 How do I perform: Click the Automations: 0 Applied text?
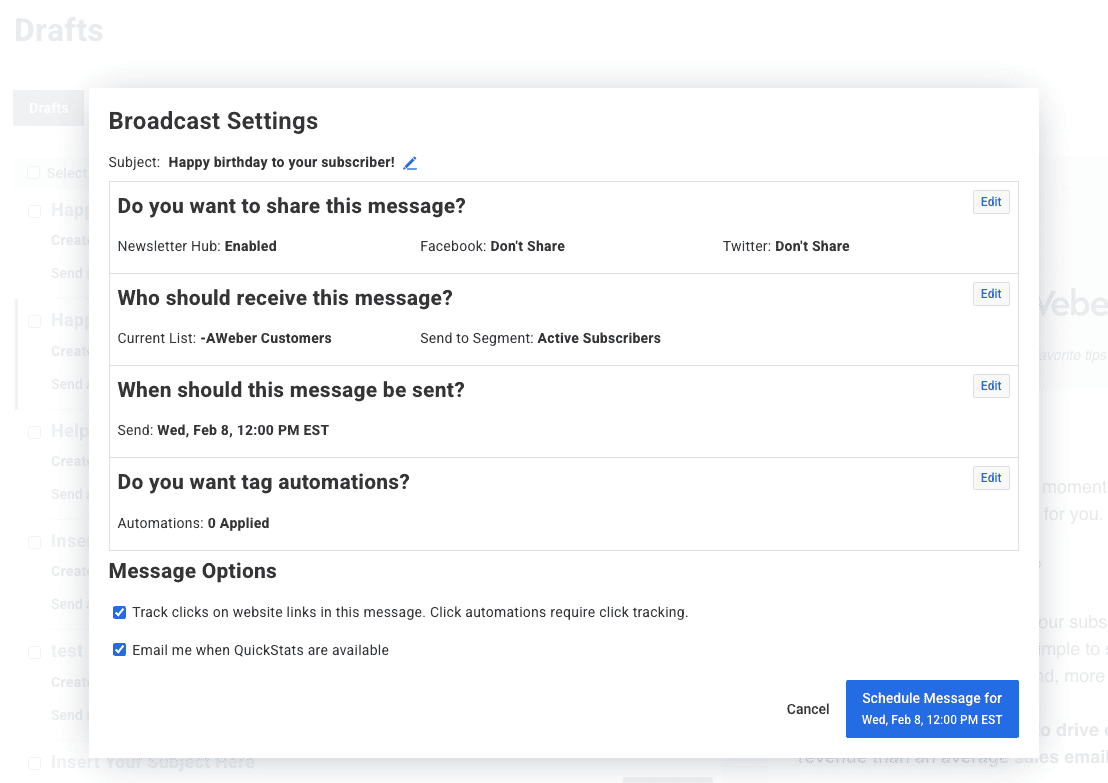point(193,523)
